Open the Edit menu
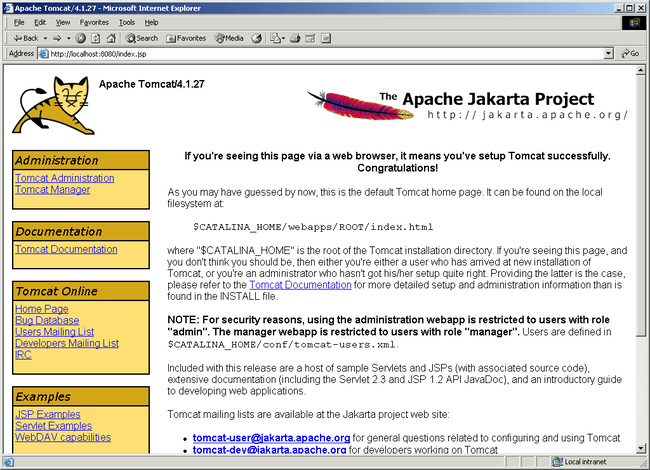650x470 pixels. (40, 22)
